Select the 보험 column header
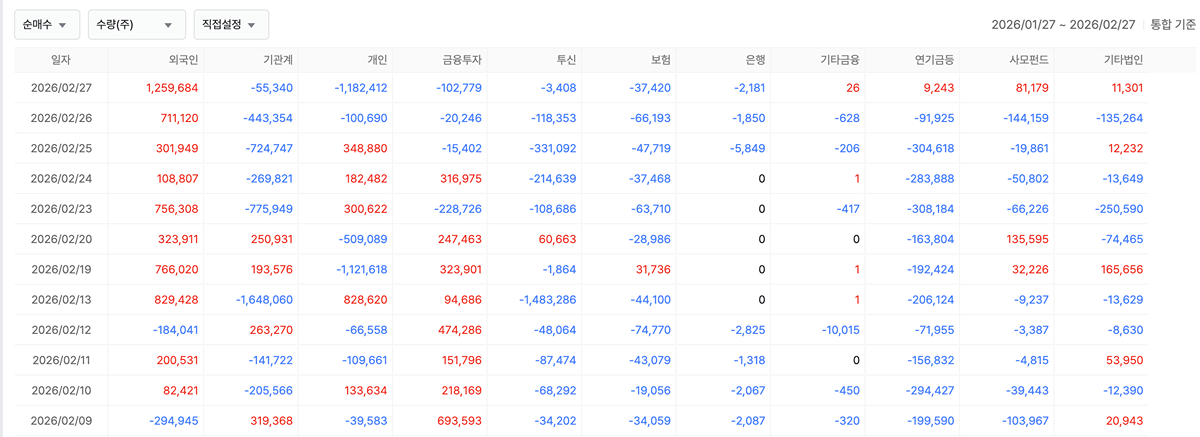The width and height of the screenshot is (1200, 437). (x=659, y=60)
